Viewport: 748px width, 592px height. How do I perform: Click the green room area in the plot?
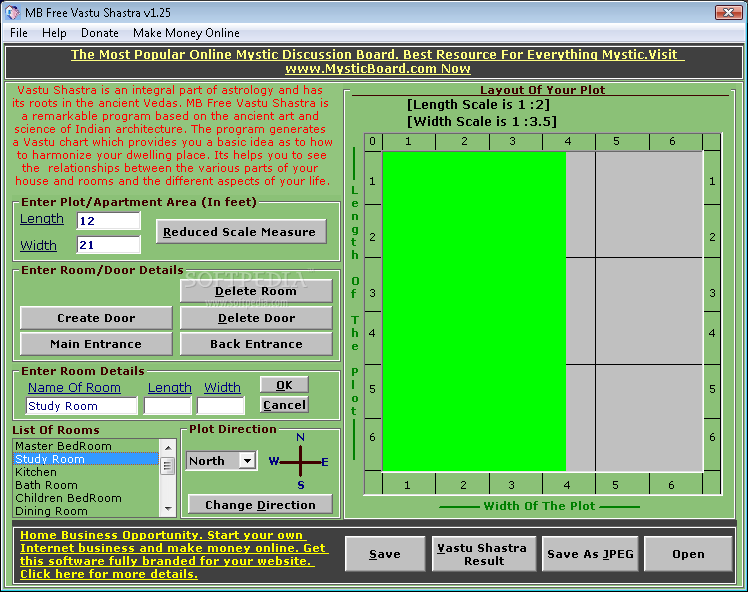pos(474,312)
